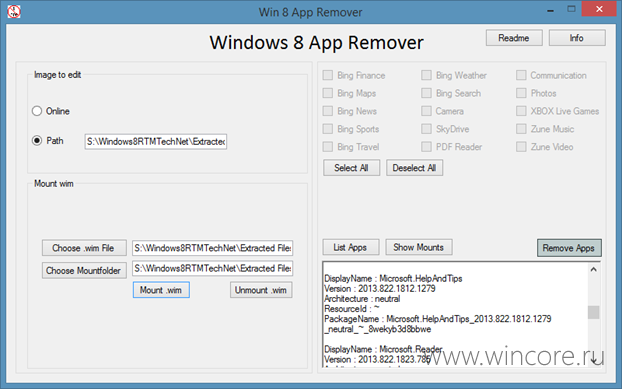Click the Choose .wim File button
Viewport: 622px width, 389px height.
click(84, 248)
